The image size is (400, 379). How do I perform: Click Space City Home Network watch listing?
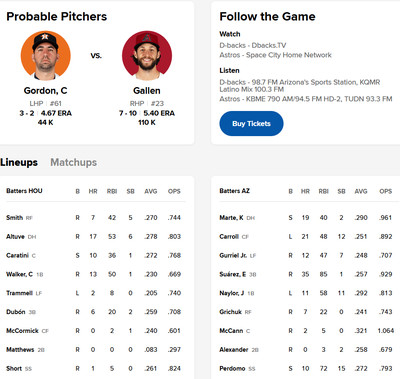click(275, 55)
